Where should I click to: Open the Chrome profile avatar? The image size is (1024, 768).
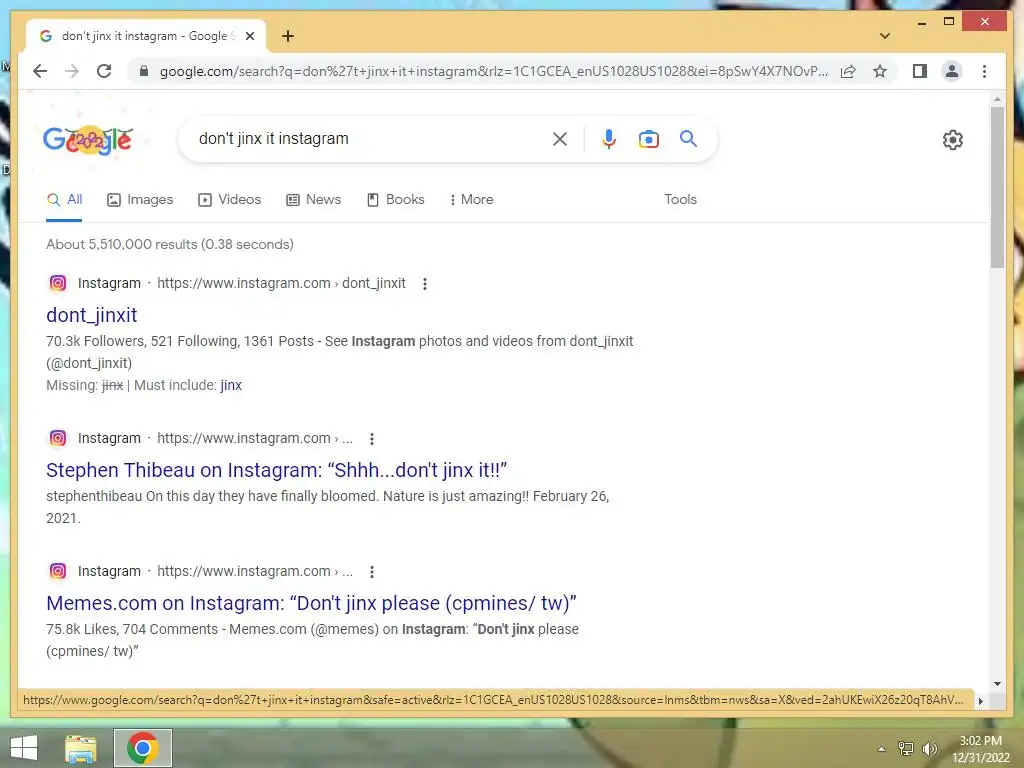click(952, 71)
